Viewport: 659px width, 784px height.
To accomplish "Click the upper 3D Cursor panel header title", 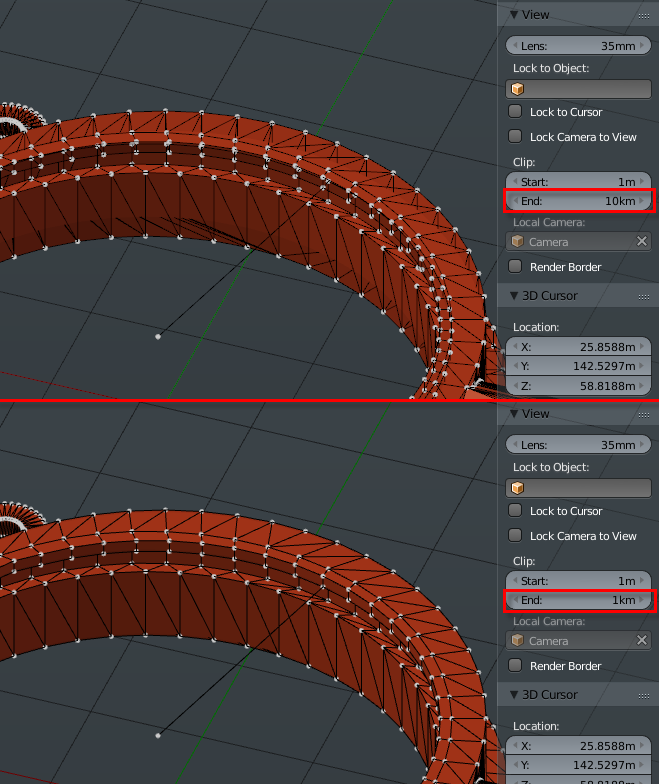I will point(550,296).
